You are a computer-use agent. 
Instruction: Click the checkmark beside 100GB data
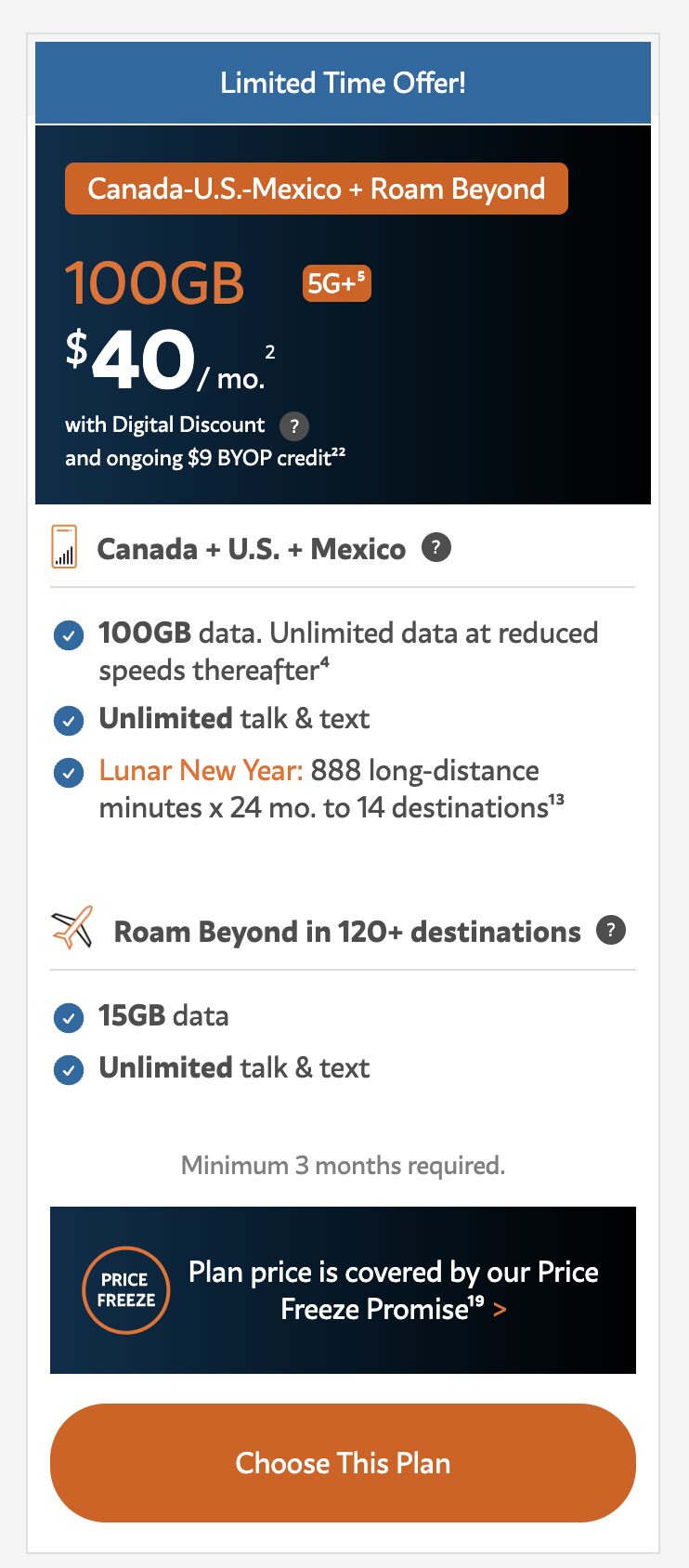69,636
